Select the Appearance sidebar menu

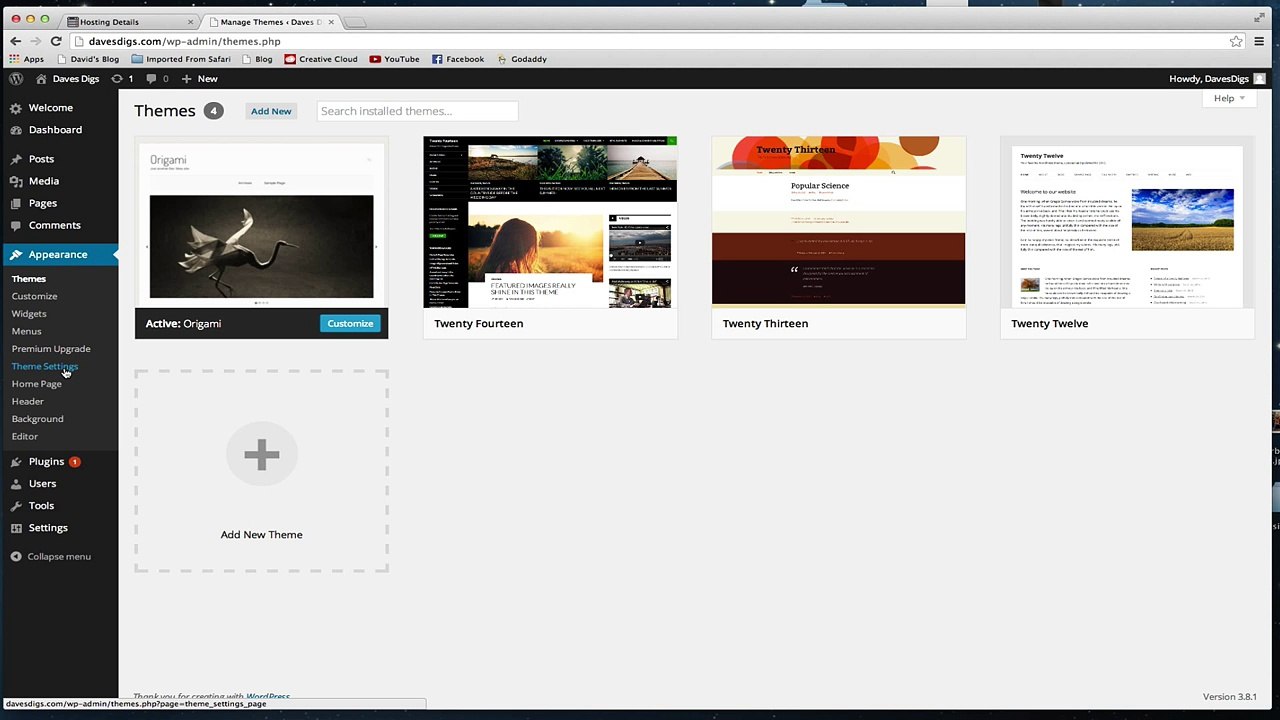[x=59, y=254]
